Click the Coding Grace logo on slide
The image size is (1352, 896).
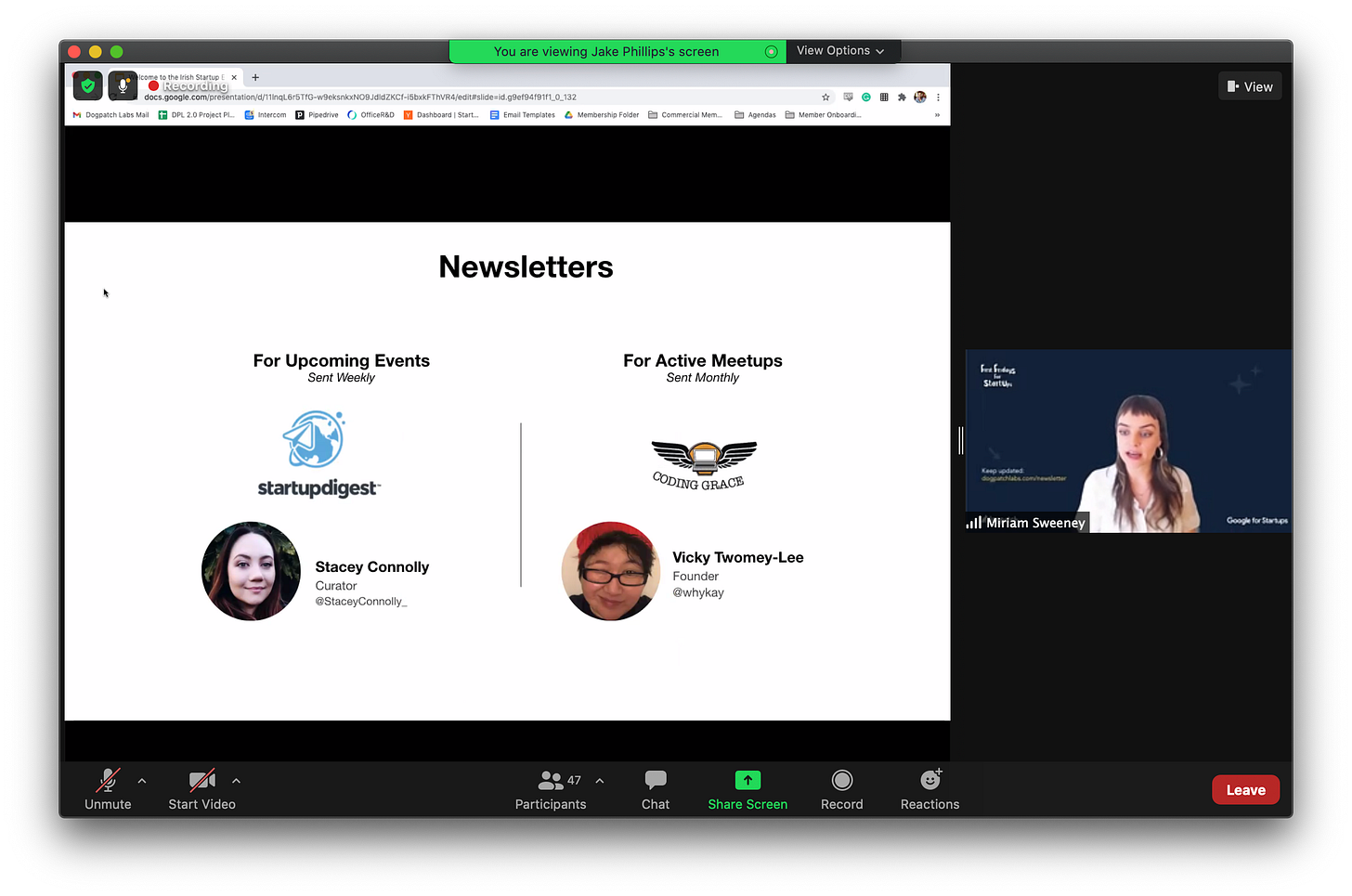click(703, 465)
